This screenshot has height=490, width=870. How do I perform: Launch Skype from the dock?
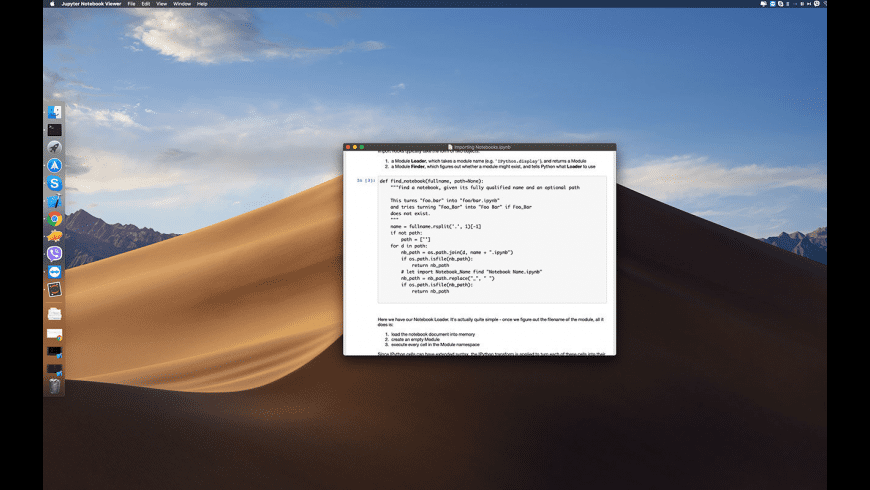55,183
